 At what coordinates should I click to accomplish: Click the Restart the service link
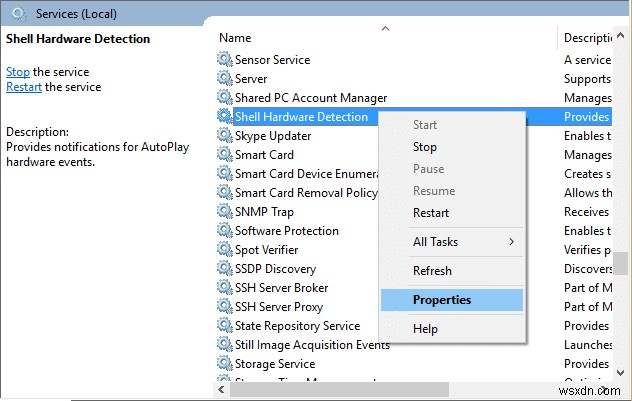(x=24, y=87)
